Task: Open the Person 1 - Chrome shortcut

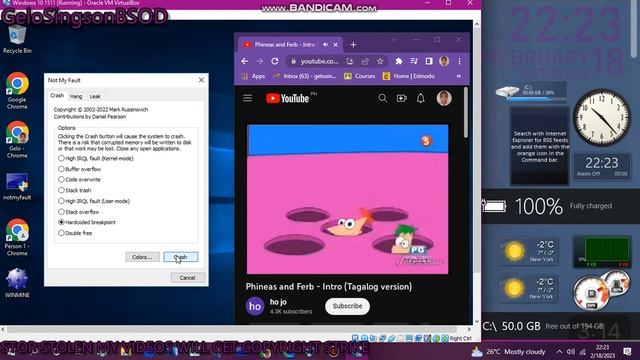Action: click(17, 238)
